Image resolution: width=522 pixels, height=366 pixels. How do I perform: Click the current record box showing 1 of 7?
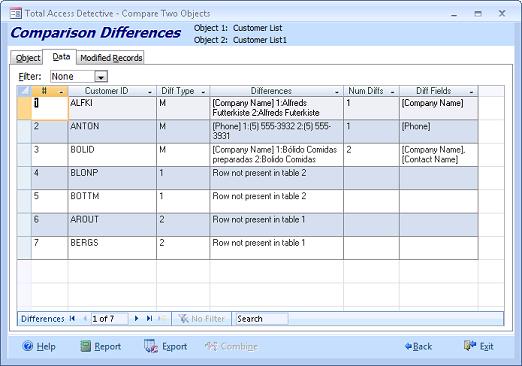(109, 319)
